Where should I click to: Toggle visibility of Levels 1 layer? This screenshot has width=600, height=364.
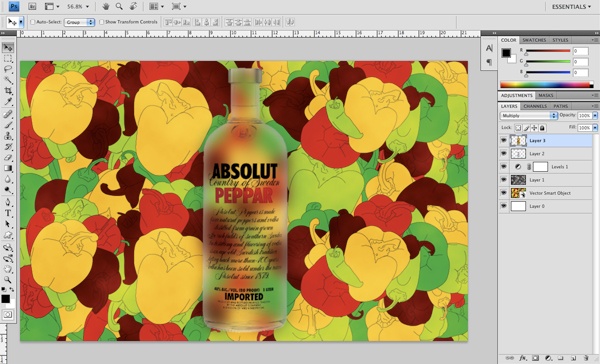click(x=504, y=166)
